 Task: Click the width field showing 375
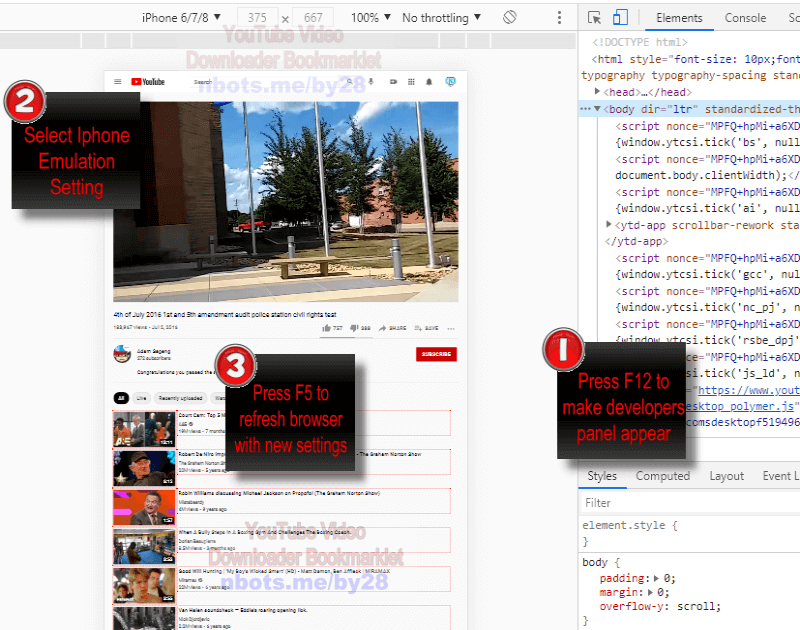257,17
